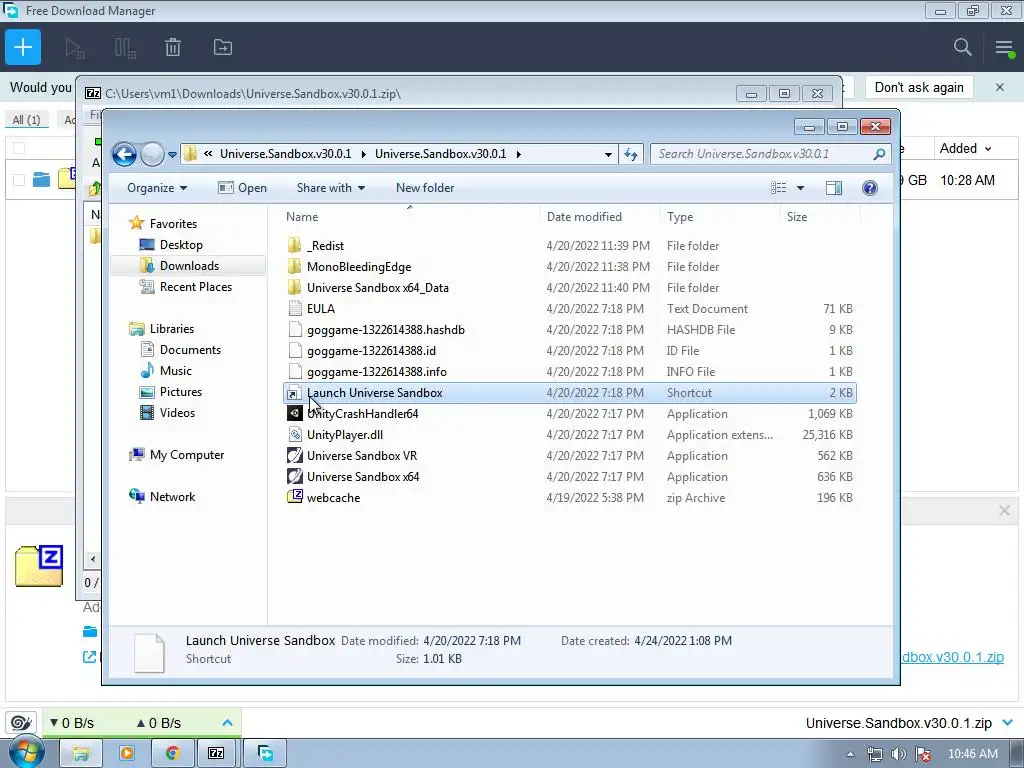Close the FDM details panel with X
Viewport: 1024px width, 768px height.
coord(1004,511)
